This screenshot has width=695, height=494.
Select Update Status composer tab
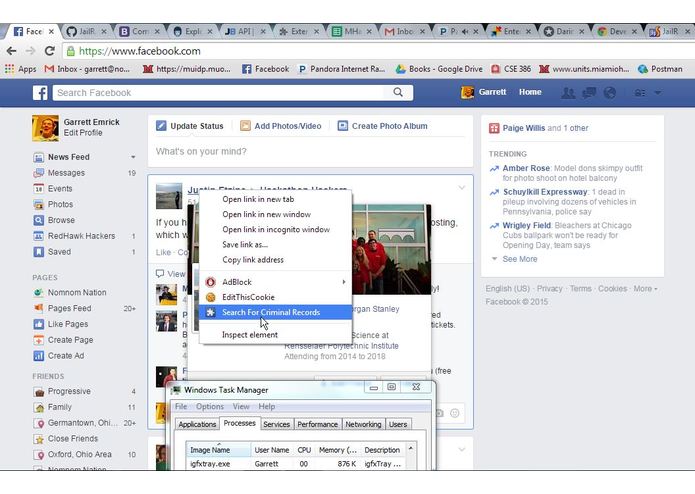tap(190, 126)
